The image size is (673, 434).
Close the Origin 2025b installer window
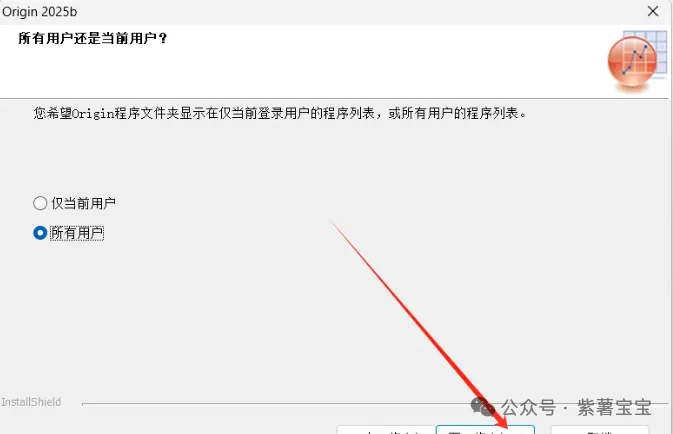653,11
